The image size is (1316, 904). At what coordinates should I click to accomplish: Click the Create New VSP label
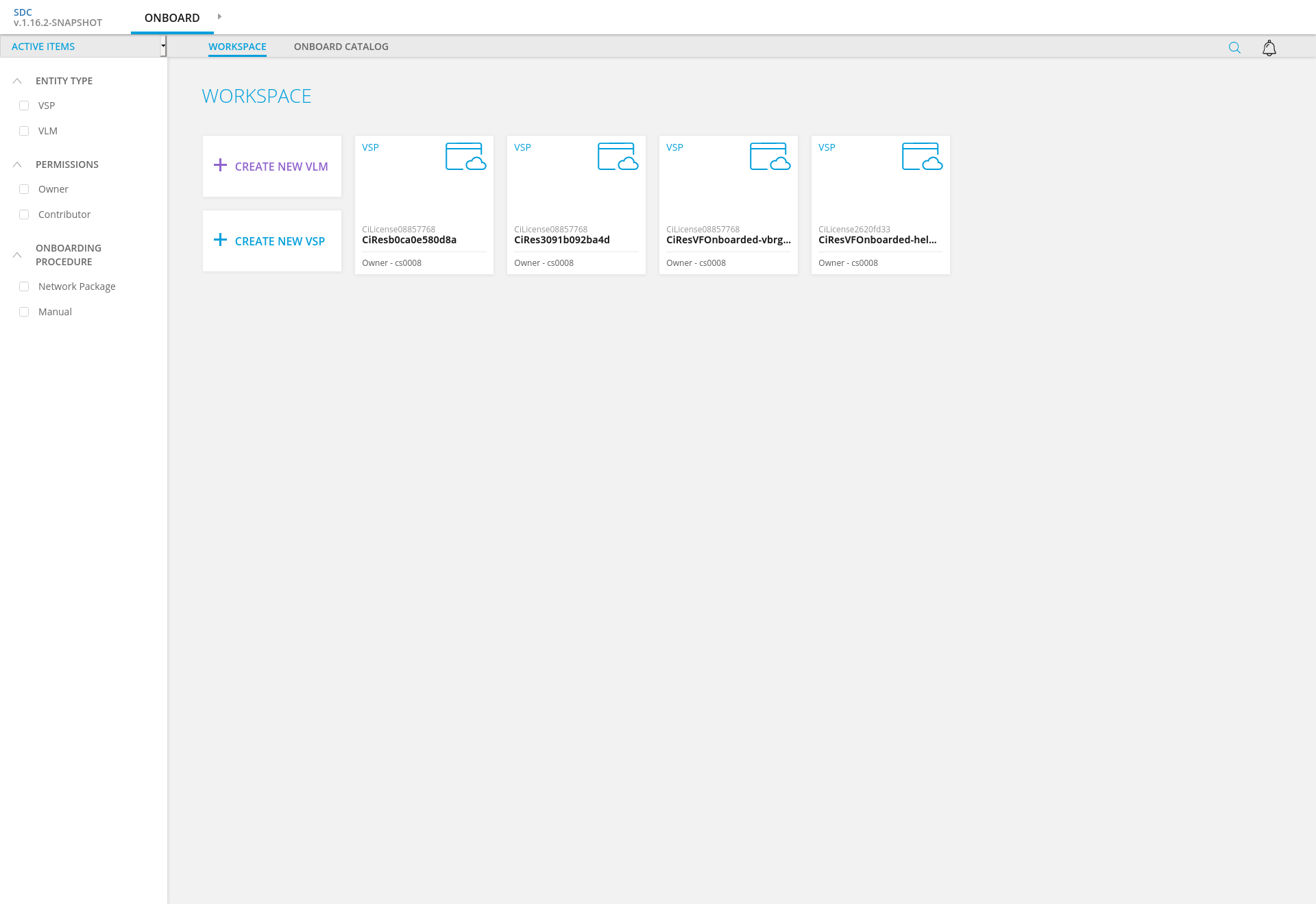(x=280, y=241)
